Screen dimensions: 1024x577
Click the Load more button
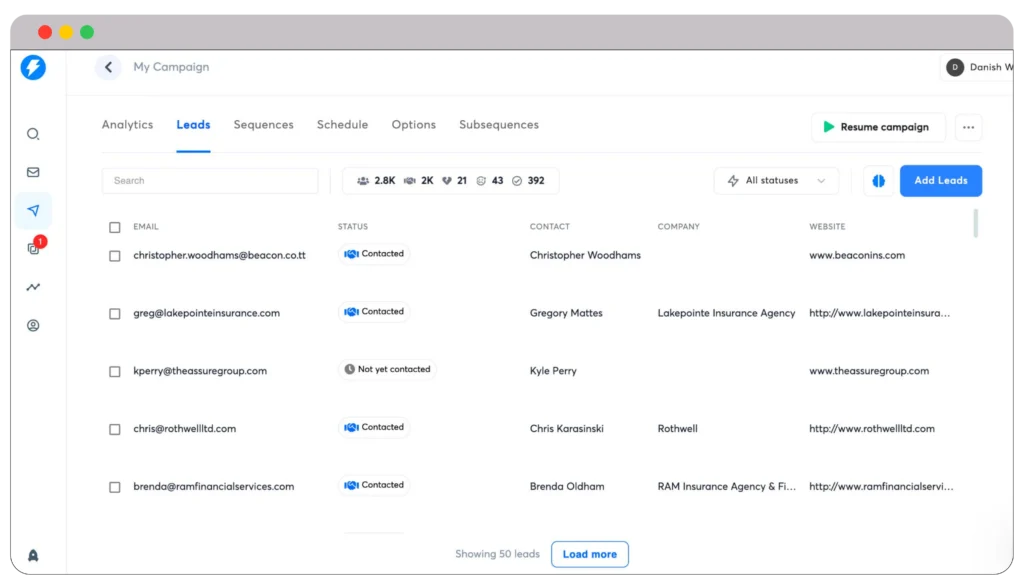pos(589,554)
